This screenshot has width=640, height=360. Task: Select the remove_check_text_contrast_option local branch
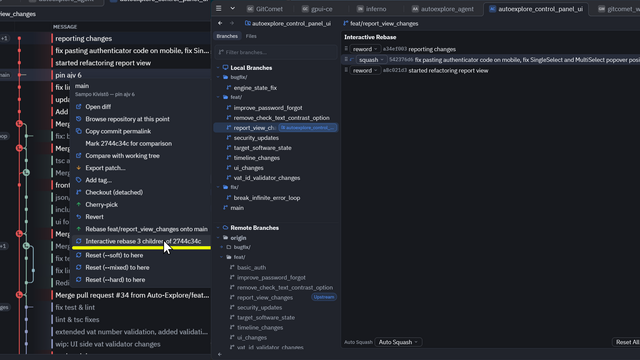tap(281, 118)
